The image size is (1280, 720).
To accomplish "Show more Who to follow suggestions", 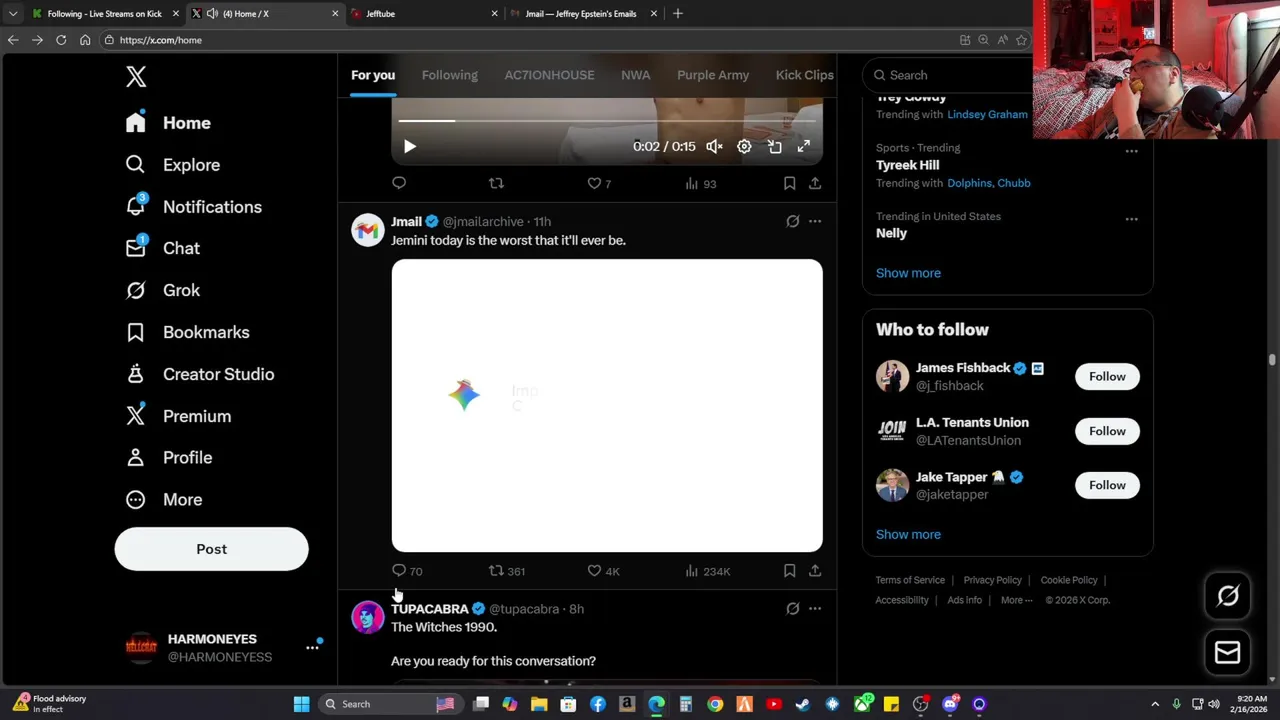I will [908, 534].
